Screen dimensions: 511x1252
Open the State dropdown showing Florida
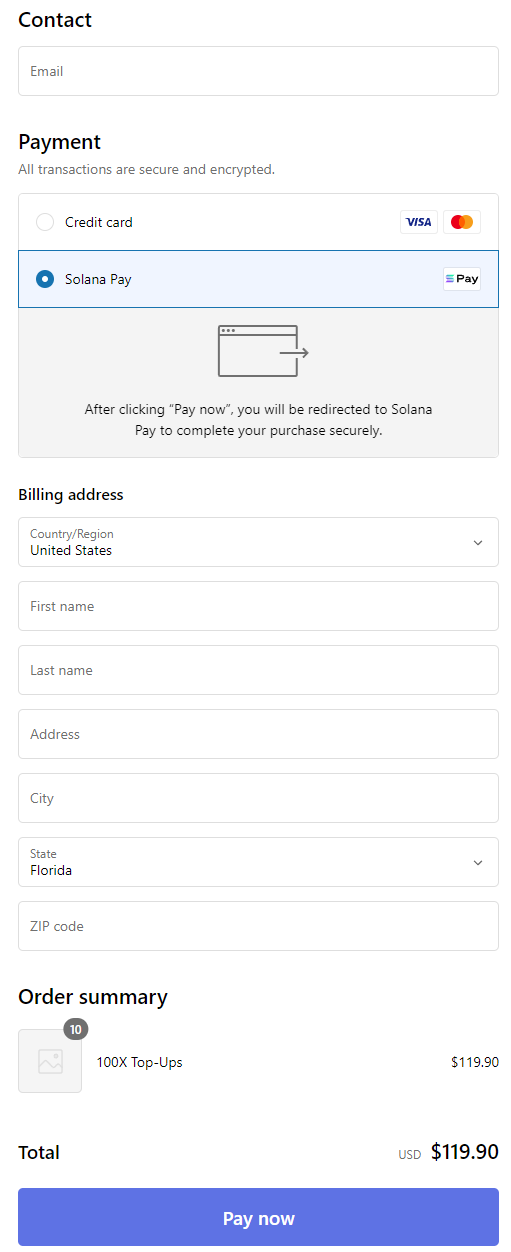[x=258, y=862]
